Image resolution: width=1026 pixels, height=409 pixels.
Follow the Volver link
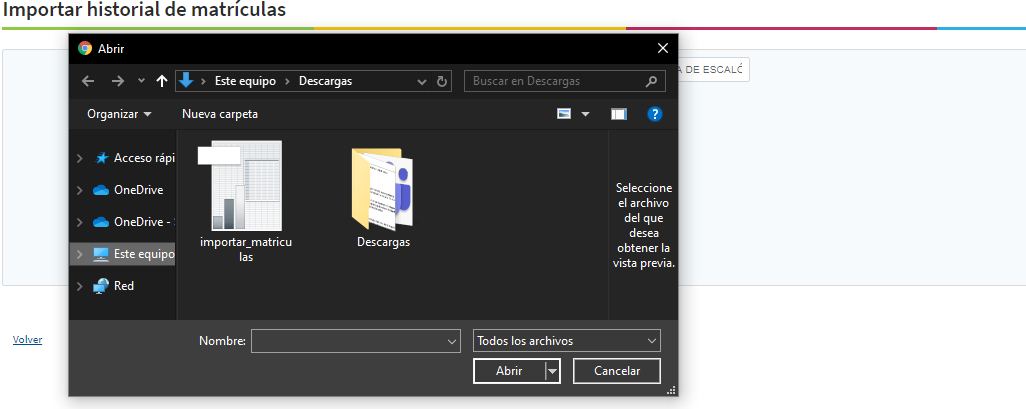tap(27, 340)
